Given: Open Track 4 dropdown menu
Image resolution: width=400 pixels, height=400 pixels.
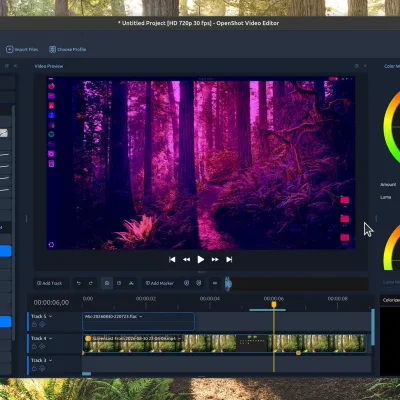Looking at the screenshot, I should tap(51, 338).
